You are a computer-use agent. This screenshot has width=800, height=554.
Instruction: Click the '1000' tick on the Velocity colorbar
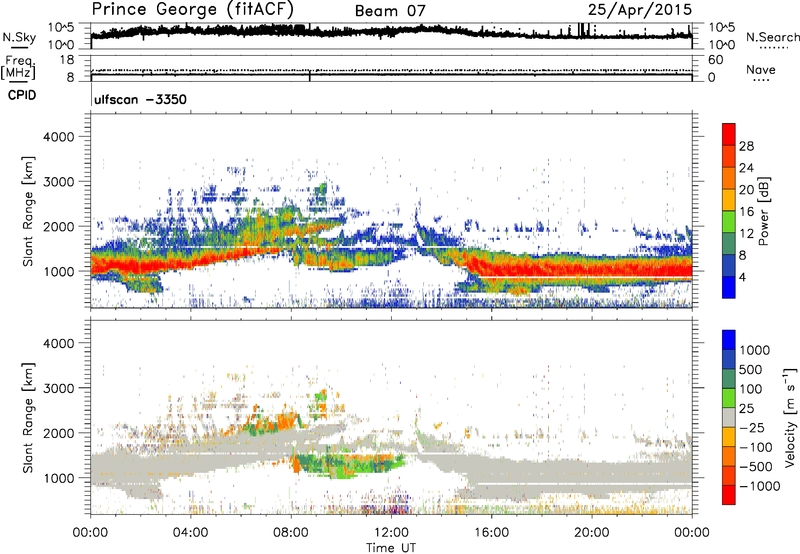coord(755,350)
